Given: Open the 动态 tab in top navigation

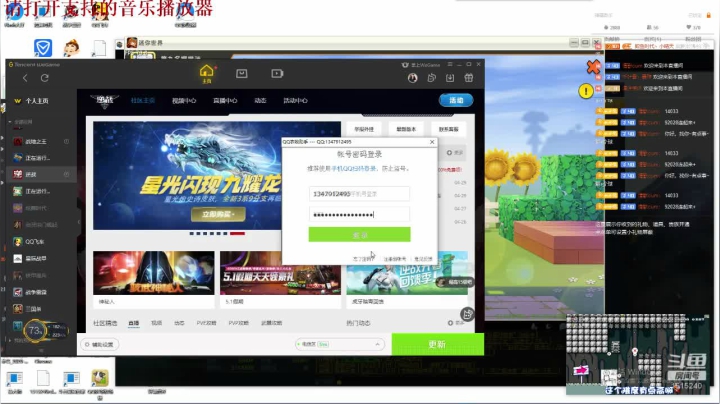Looking at the screenshot, I should pos(260,101).
